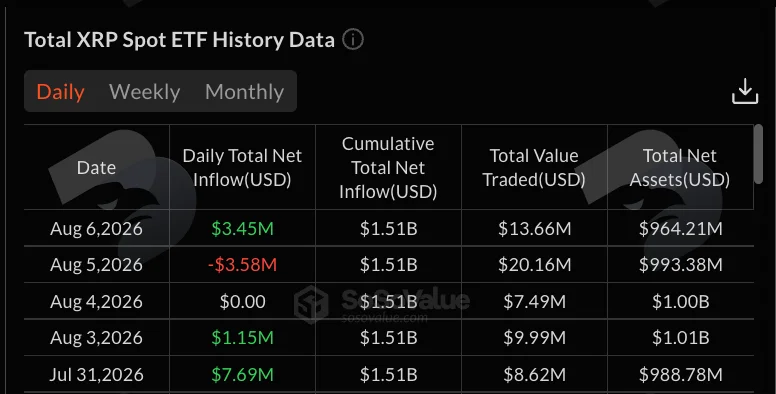The image size is (776, 394).
Task: Click the table's vertical scrollbar thumb
Action: pyautogui.click(x=758, y=154)
